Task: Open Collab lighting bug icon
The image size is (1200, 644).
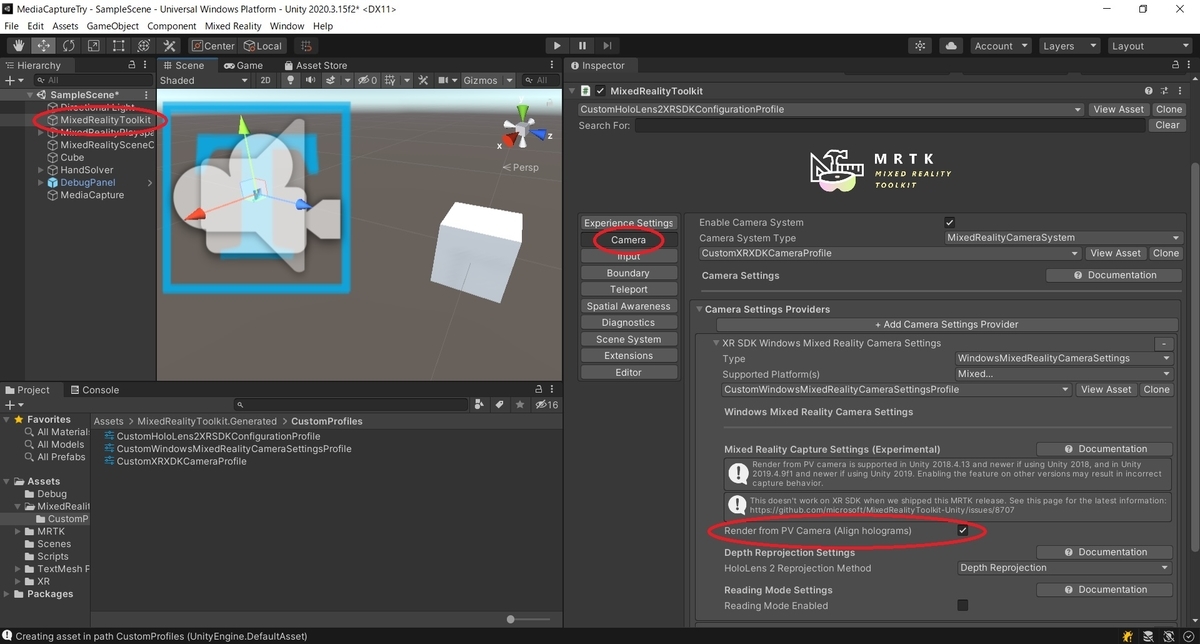Action: [920, 46]
